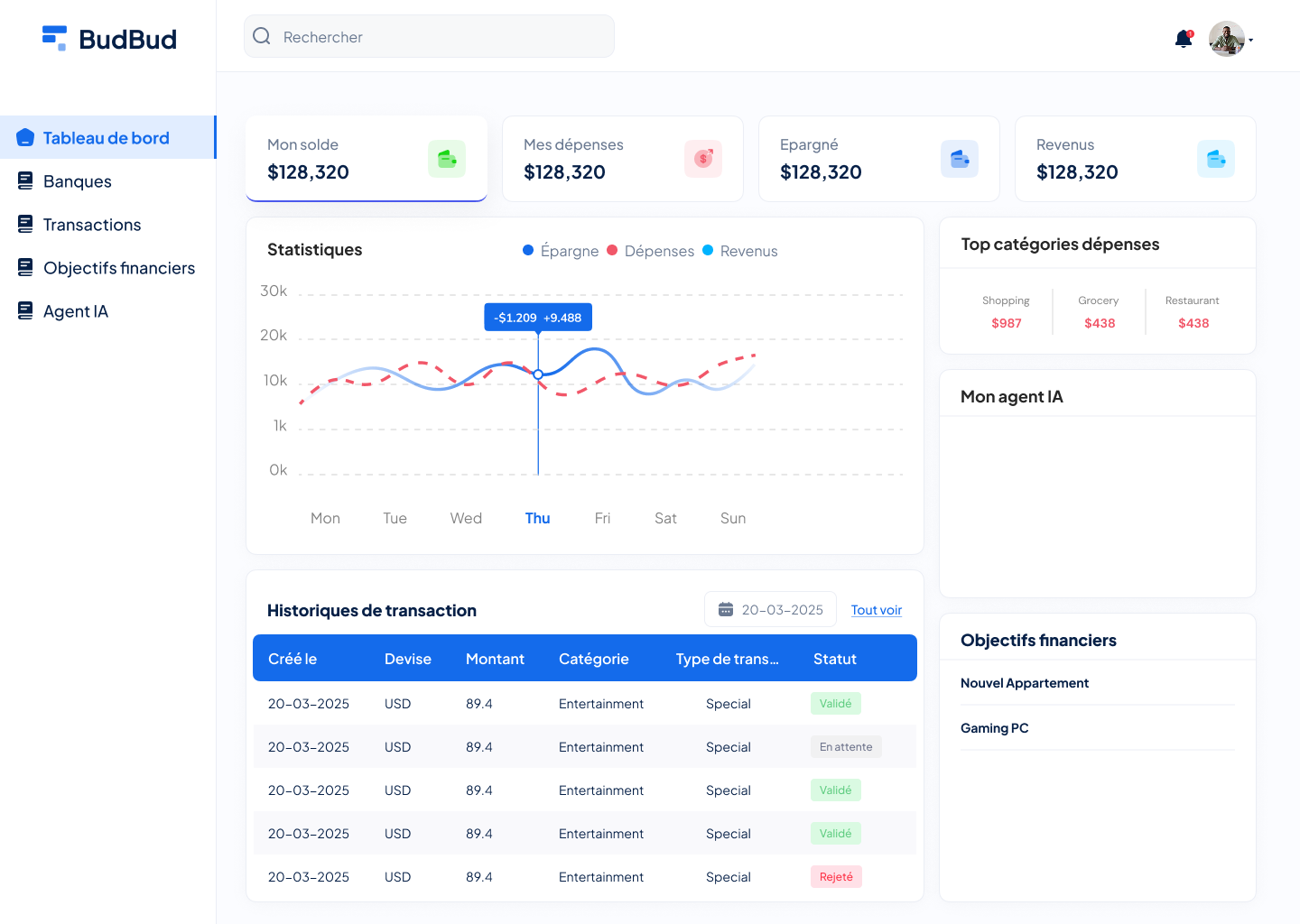The image size is (1300, 924).
Task: Click the Tout voir link
Action: tap(876, 610)
